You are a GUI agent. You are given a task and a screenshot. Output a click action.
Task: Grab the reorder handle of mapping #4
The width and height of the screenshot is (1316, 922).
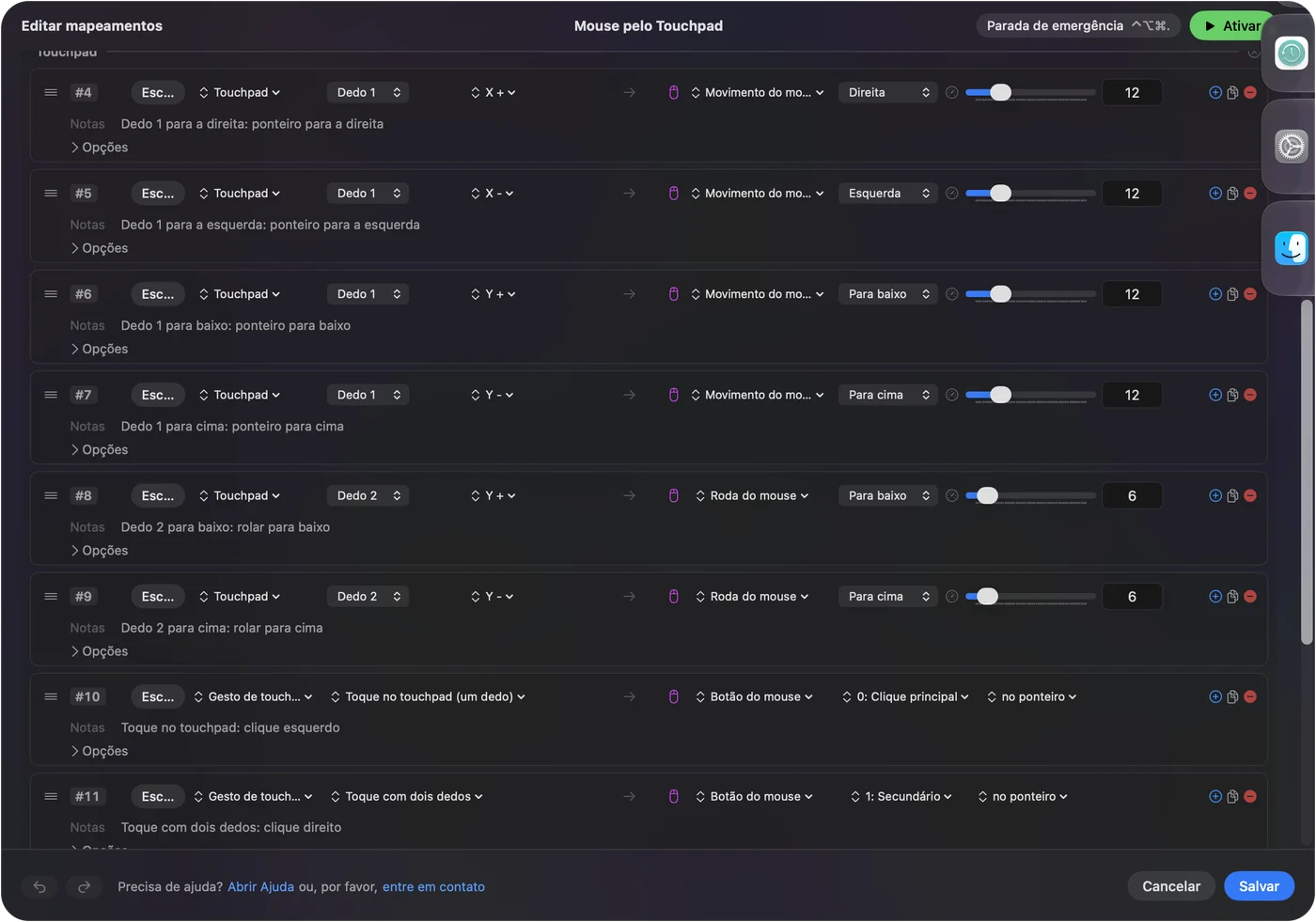click(x=51, y=92)
